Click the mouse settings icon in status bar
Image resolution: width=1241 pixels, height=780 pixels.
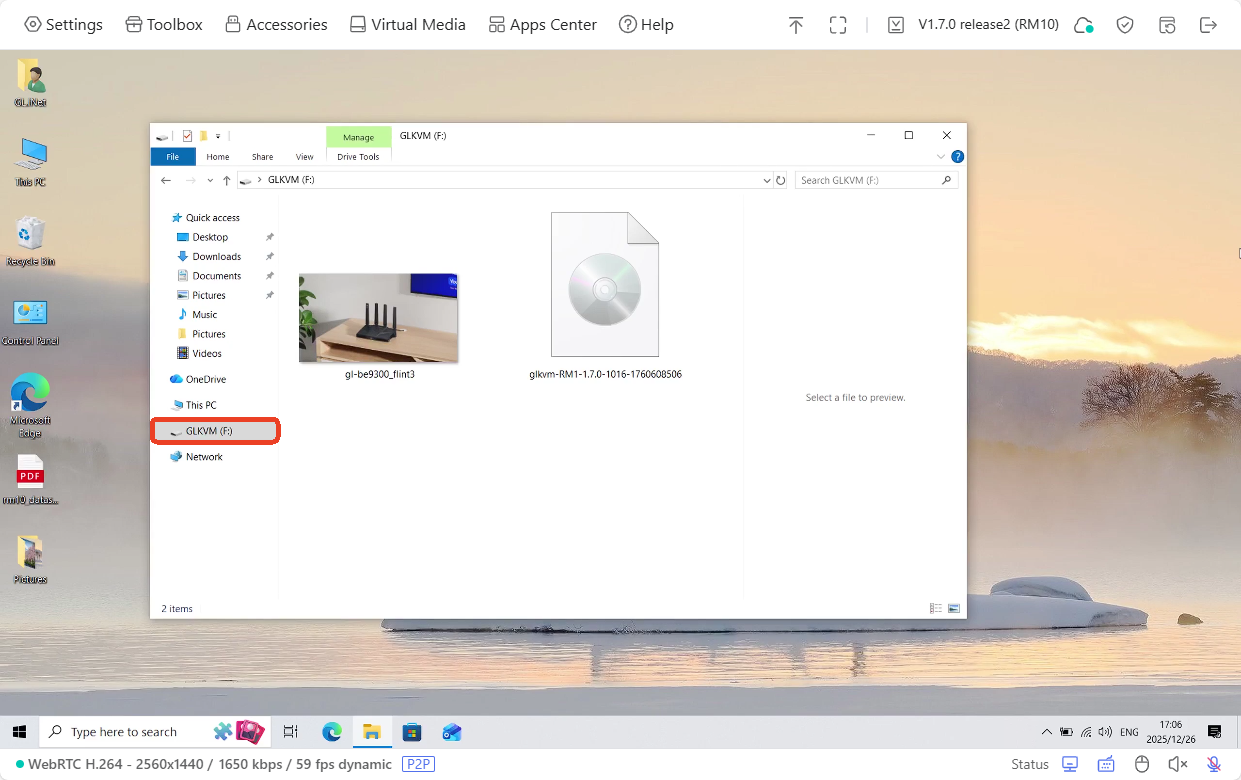point(1141,763)
